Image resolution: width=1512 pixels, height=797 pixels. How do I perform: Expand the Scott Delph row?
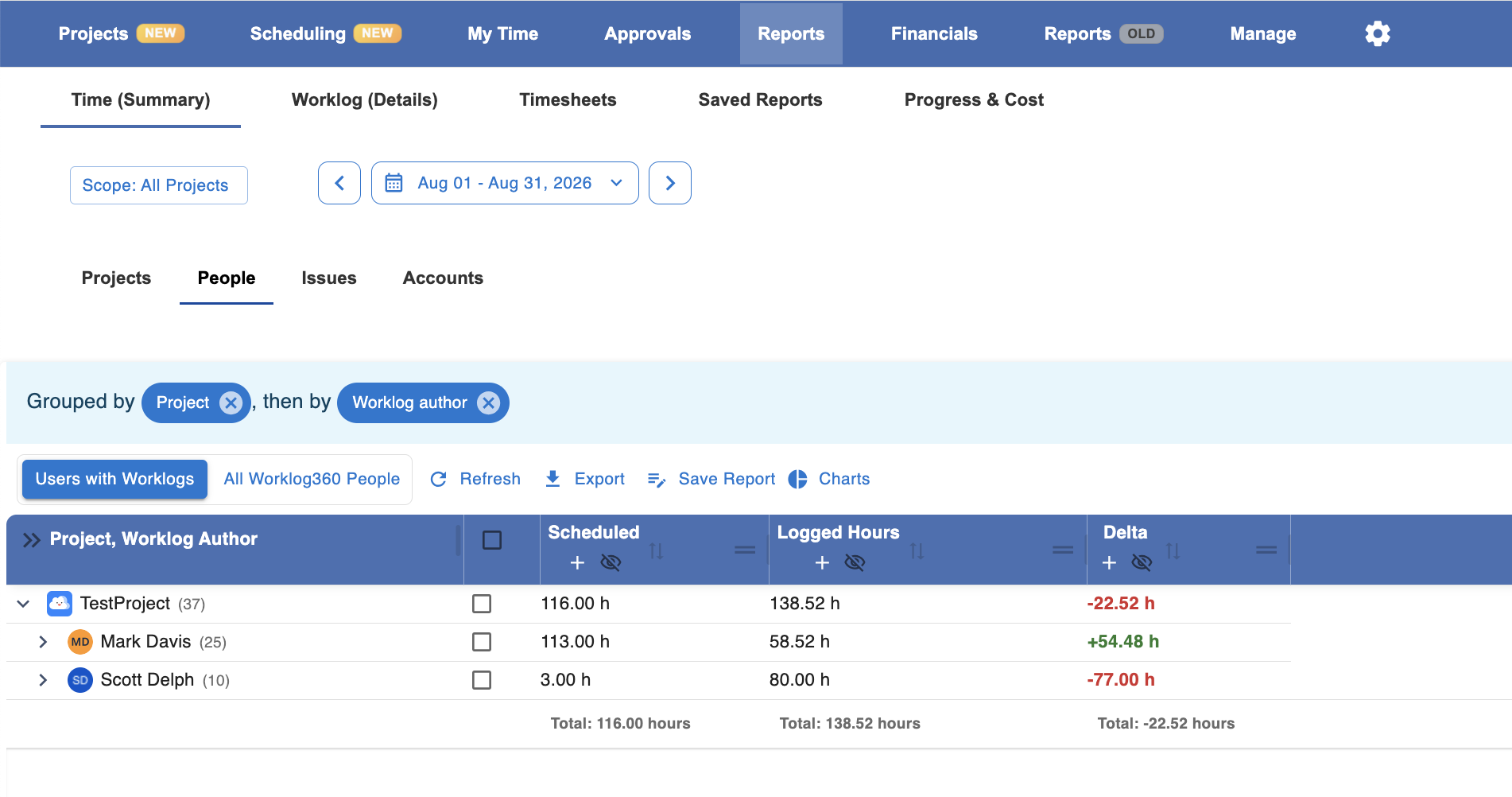point(43,680)
